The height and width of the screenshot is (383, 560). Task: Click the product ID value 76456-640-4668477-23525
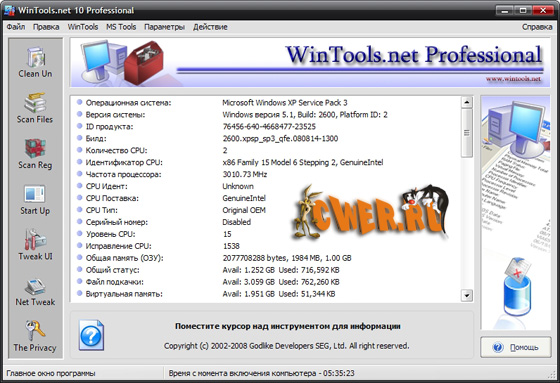269,127
